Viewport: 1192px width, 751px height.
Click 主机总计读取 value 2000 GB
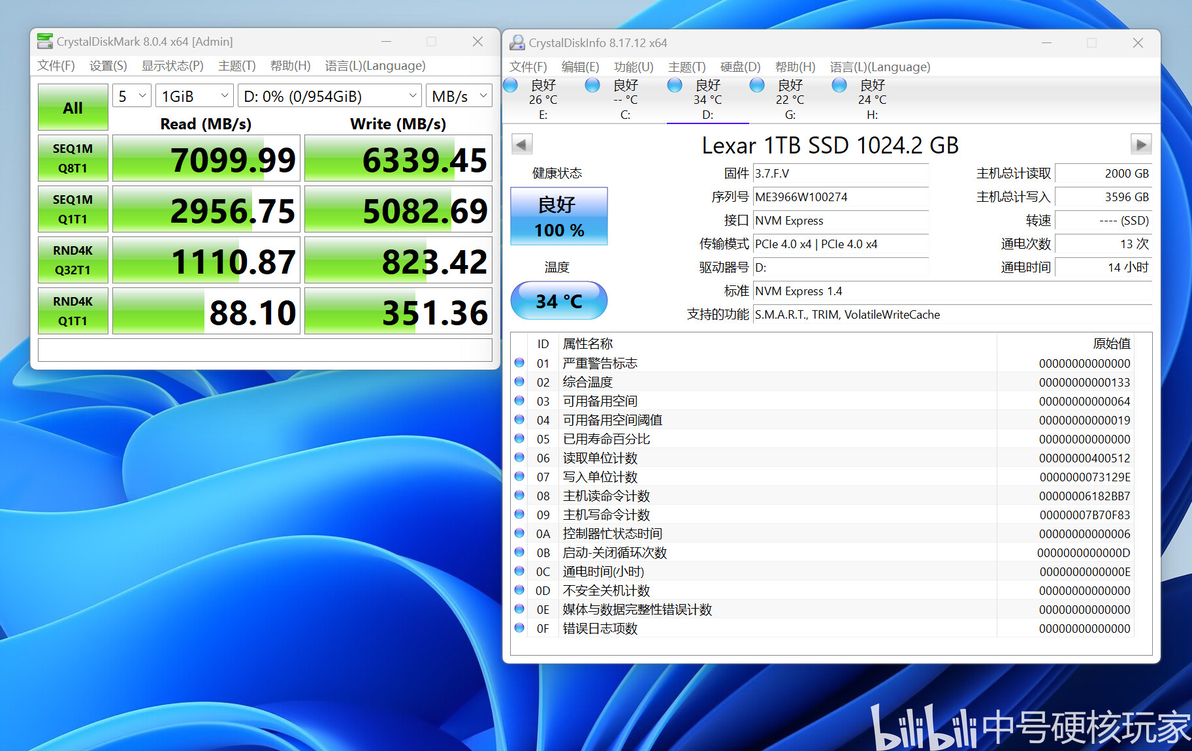1103,173
